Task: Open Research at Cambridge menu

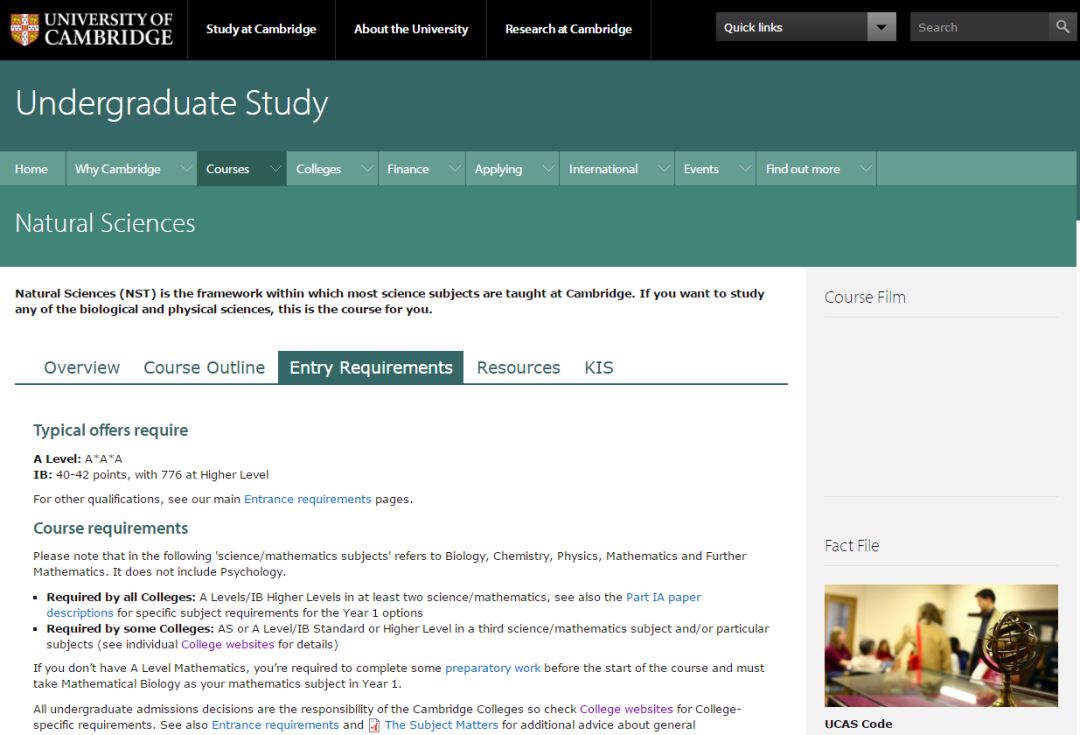Action: click(x=568, y=29)
